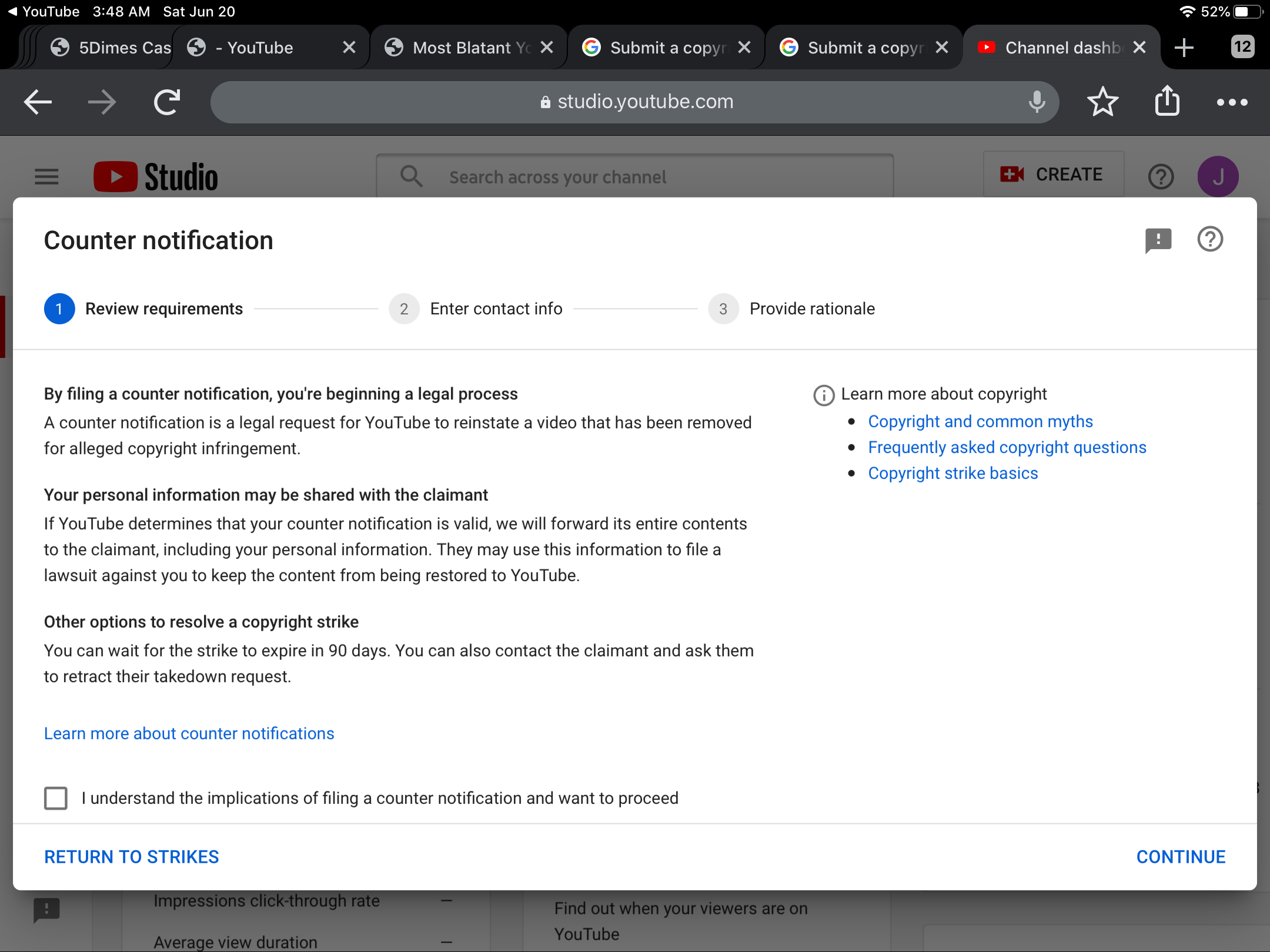This screenshot has width=1270, height=952.
Task: Open Frequently asked copyright questions link
Action: pos(1007,447)
